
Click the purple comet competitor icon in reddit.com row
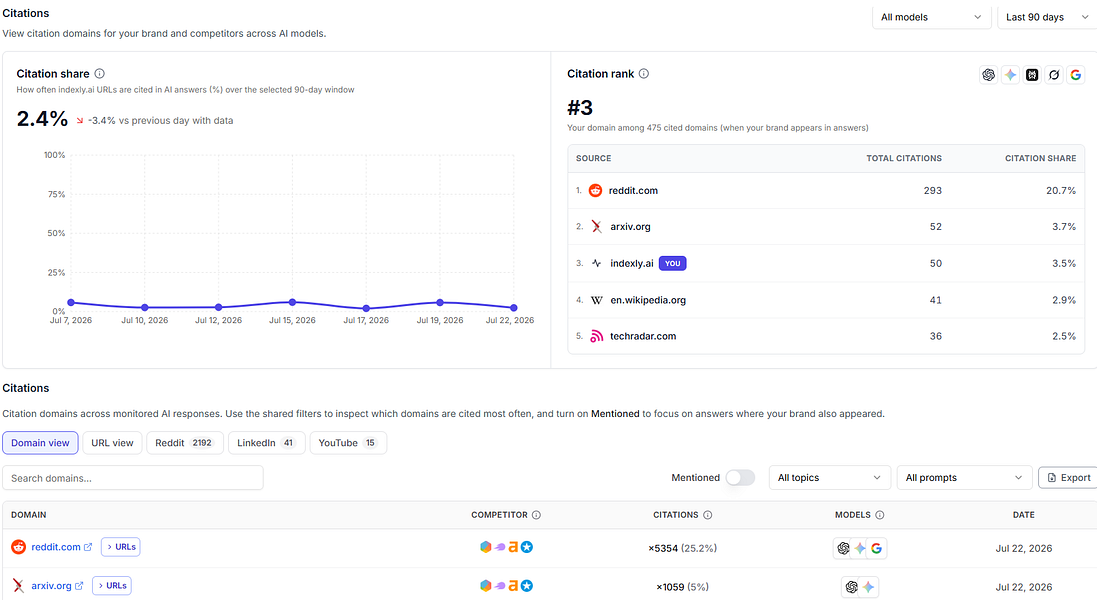pyautogui.click(x=500, y=547)
